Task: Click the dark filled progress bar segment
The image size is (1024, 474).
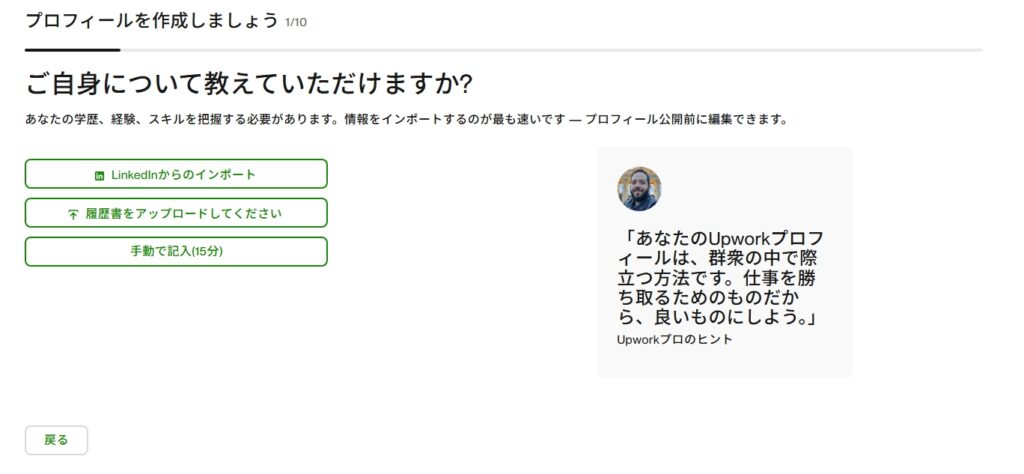Action: pos(72,49)
